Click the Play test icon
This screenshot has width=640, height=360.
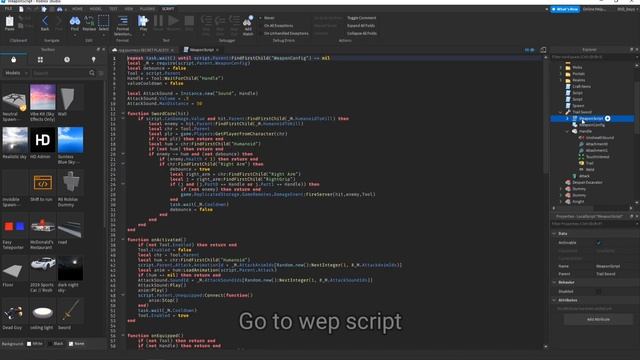(x=143, y=21)
